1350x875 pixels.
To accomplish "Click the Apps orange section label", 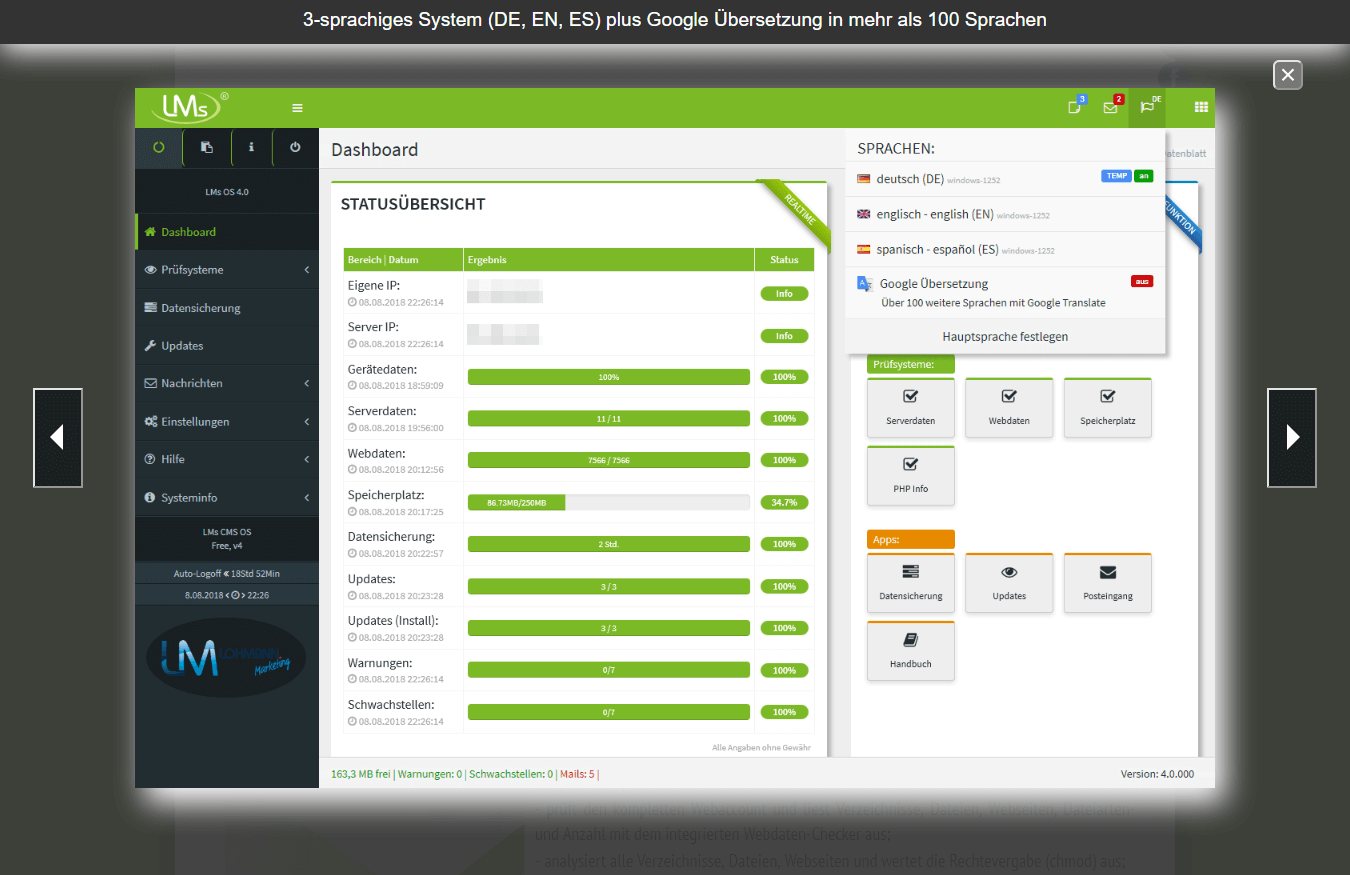I will (911, 539).
